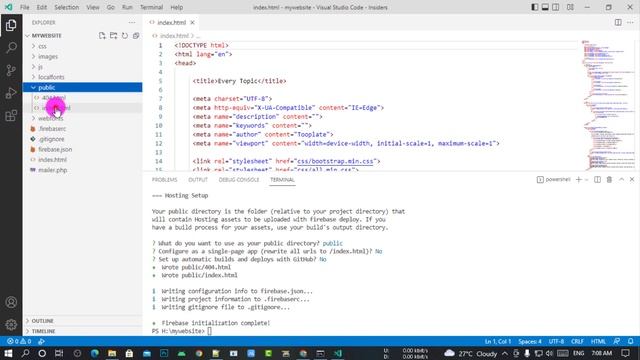The height and width of the screenshot is (360, 640).
Task: Change Spaces: 4 indentation setting
Action: 530,341
